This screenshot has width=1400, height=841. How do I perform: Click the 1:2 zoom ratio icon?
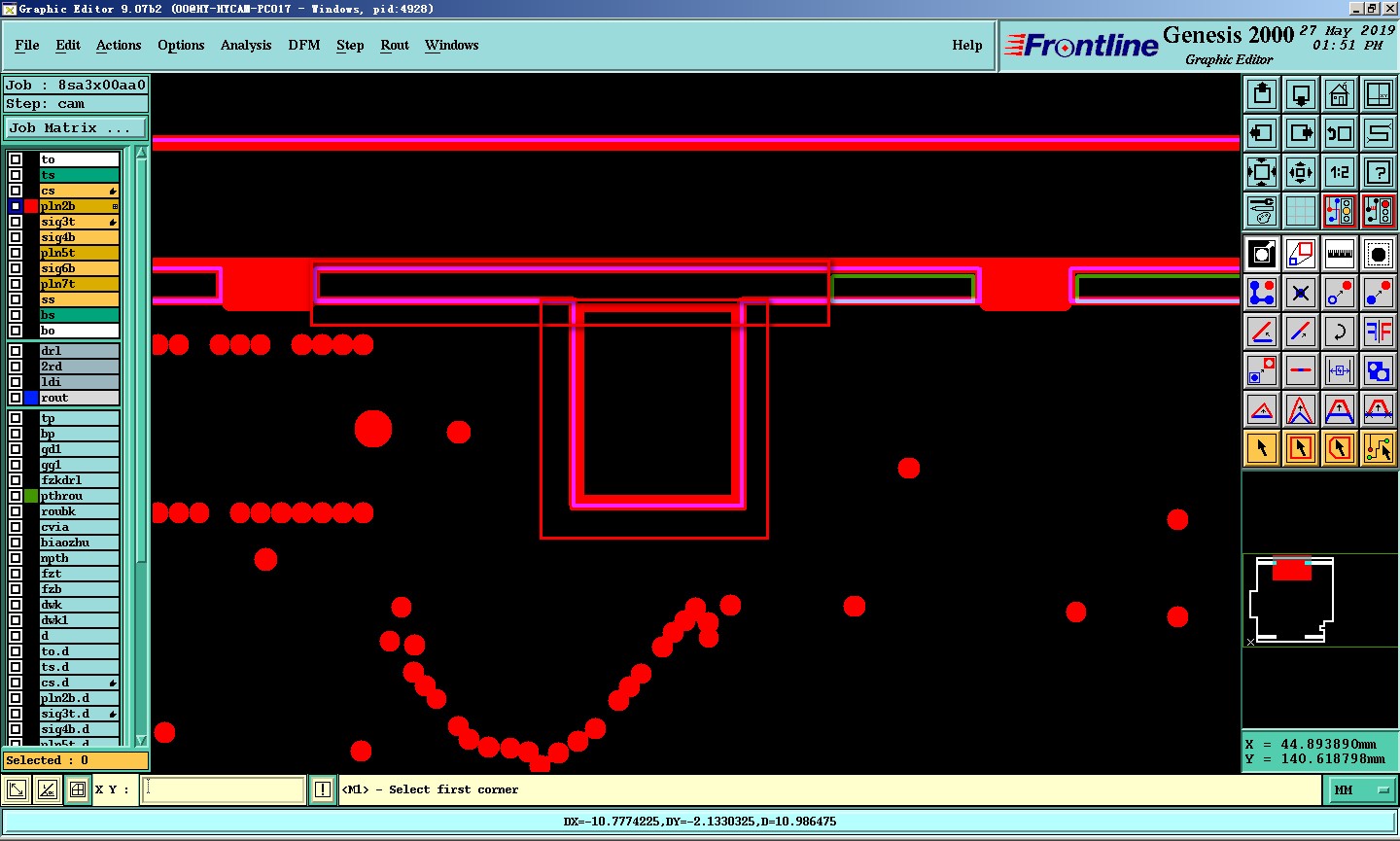(1339, 172)
